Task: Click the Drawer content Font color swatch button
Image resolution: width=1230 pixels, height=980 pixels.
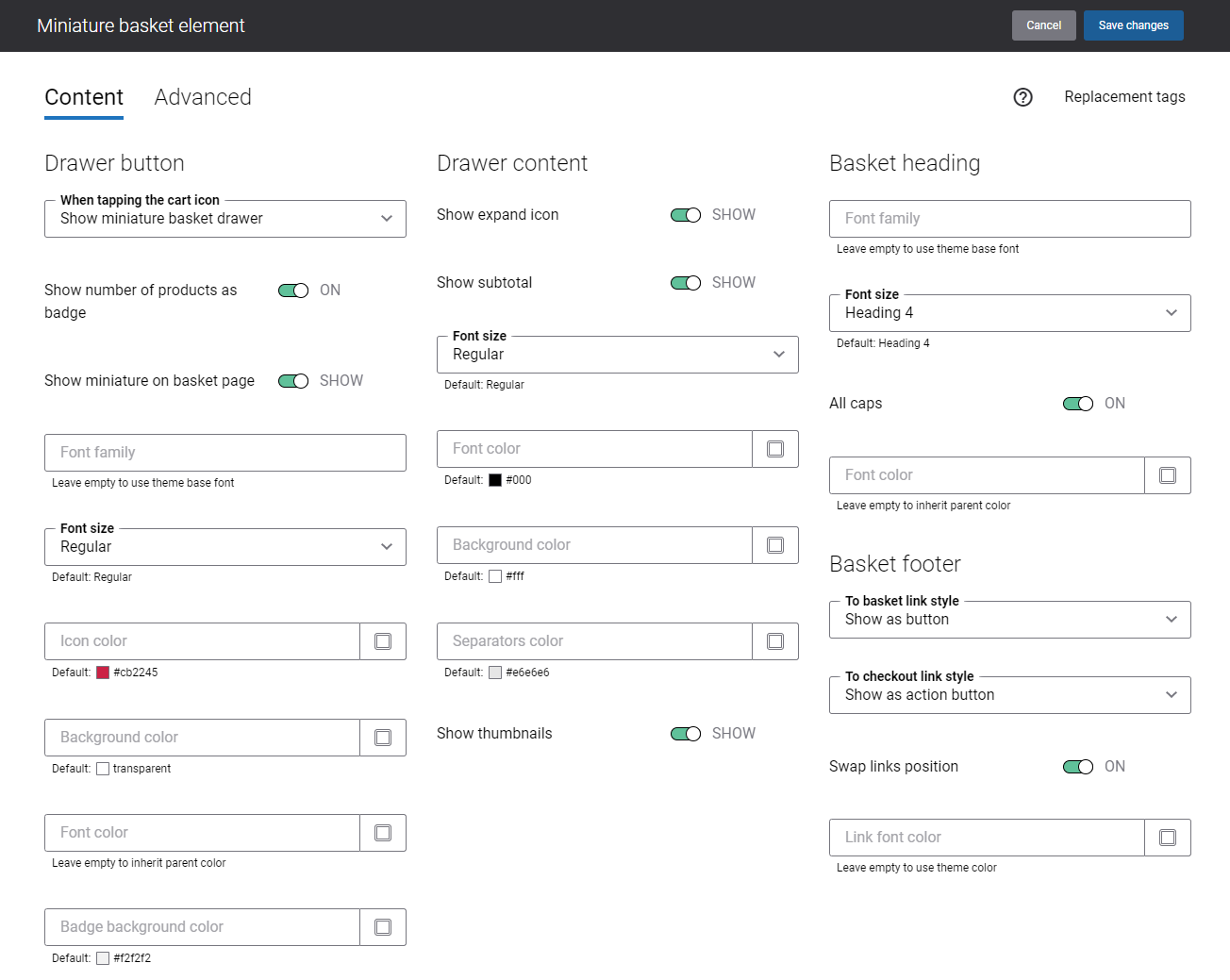Action: click(x=775, y=449)
